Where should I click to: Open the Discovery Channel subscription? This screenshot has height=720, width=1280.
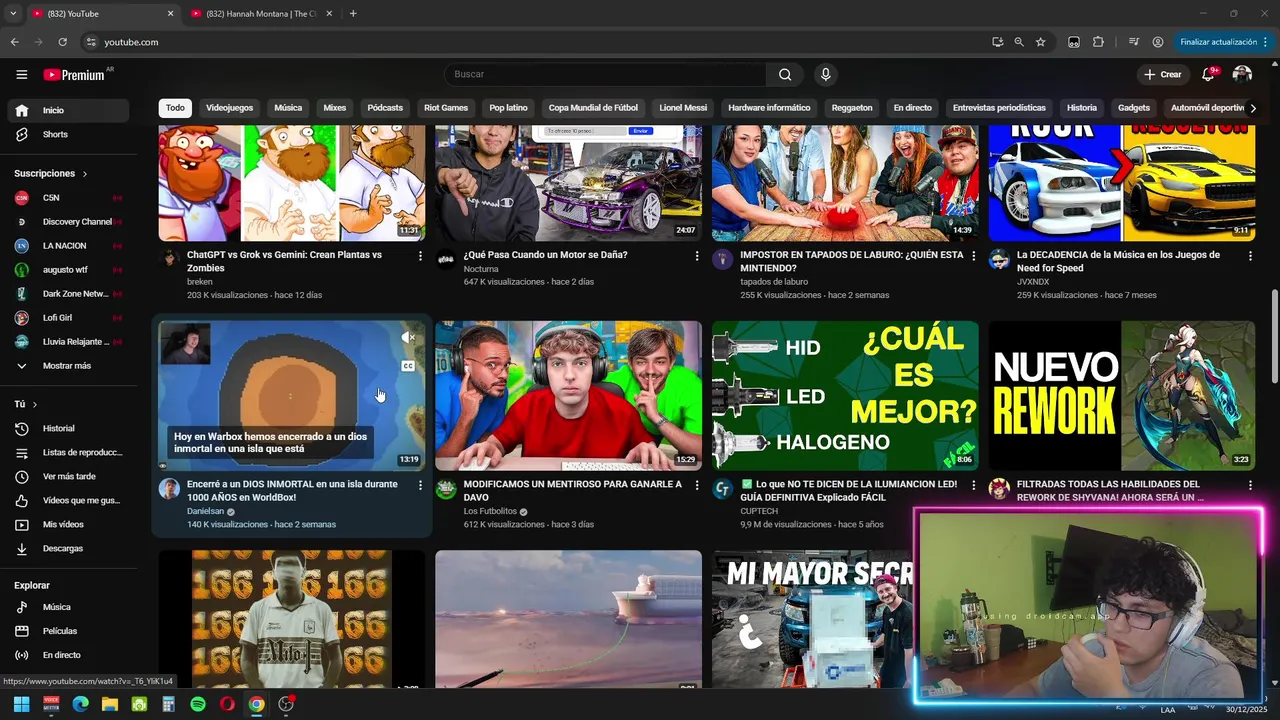pos(68,221)
